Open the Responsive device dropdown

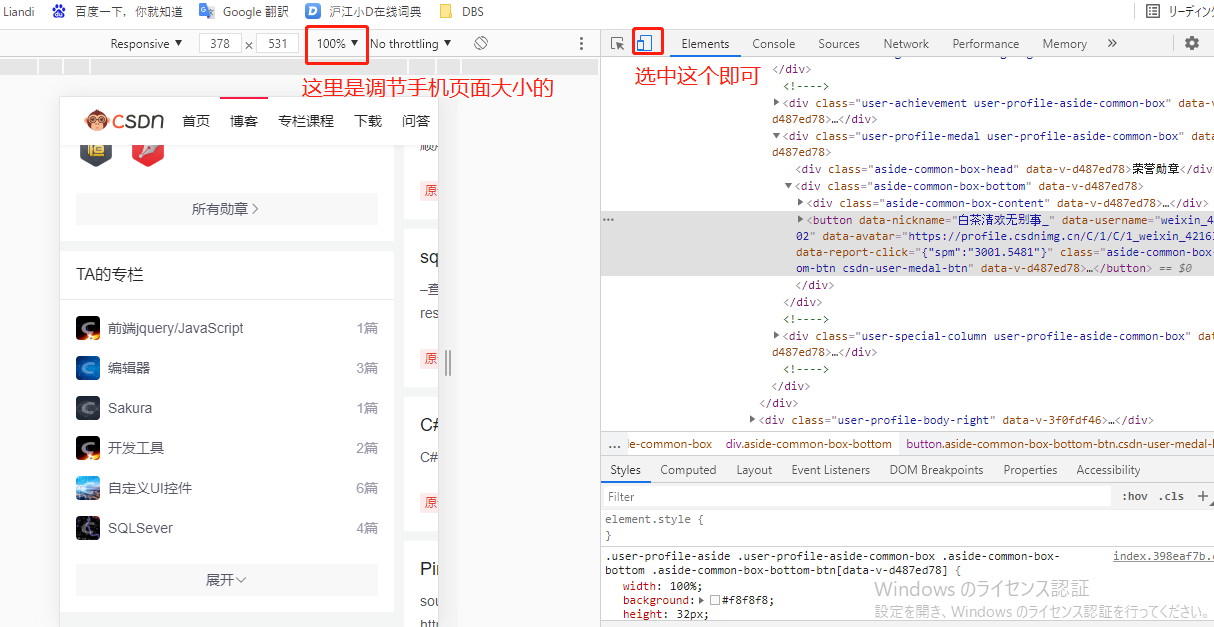(143, 43)
